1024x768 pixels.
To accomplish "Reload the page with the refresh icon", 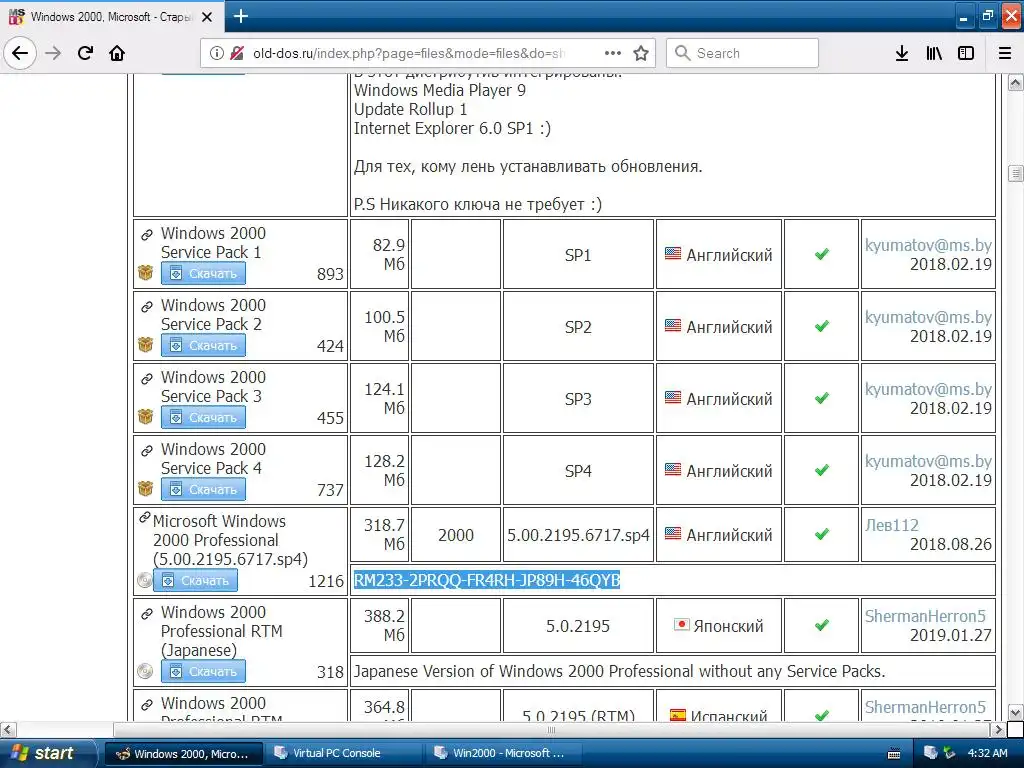I will [85, 53].
